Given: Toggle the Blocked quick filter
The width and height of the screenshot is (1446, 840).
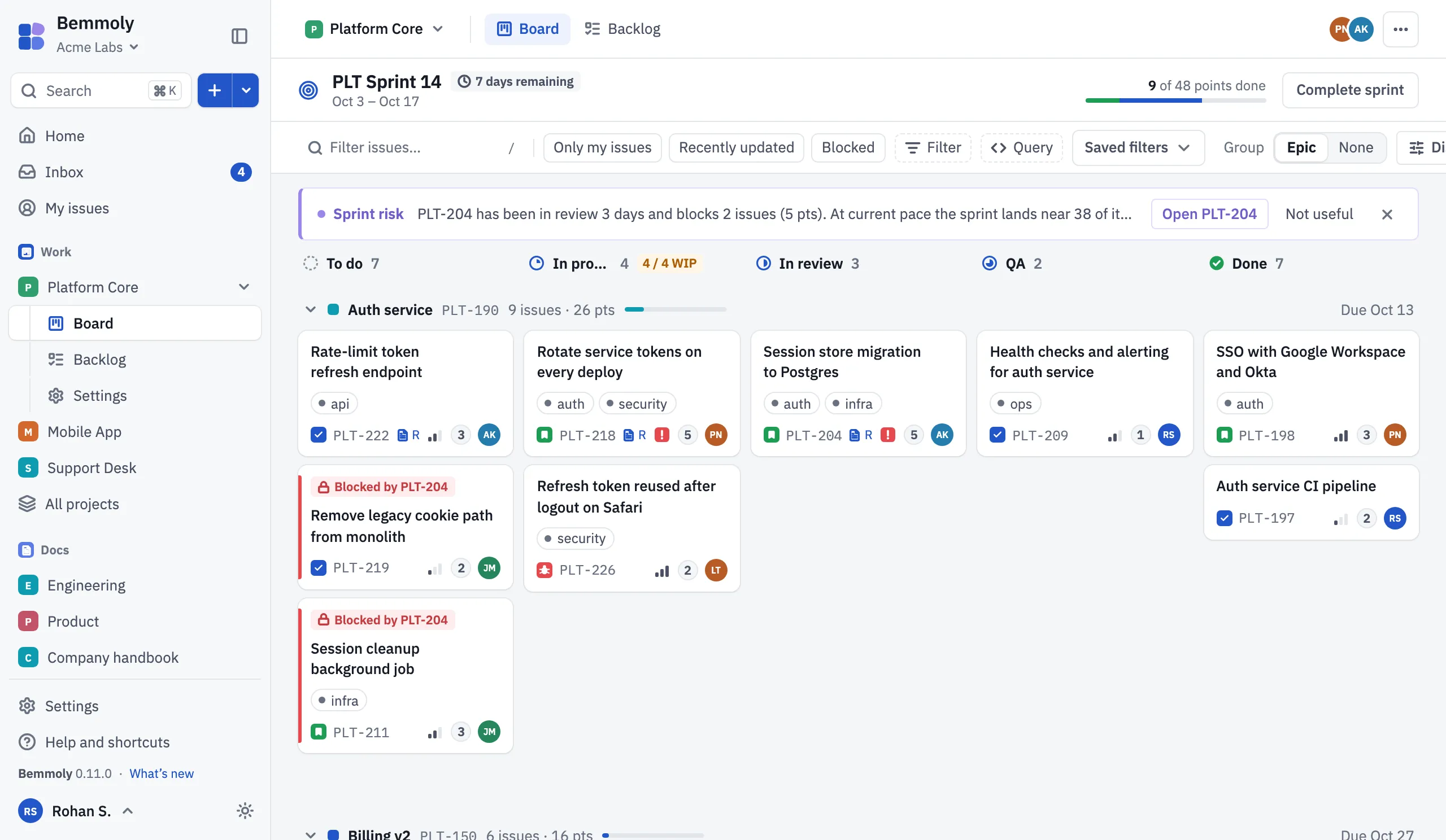Looking at the screenshot, I should [847, 147].
